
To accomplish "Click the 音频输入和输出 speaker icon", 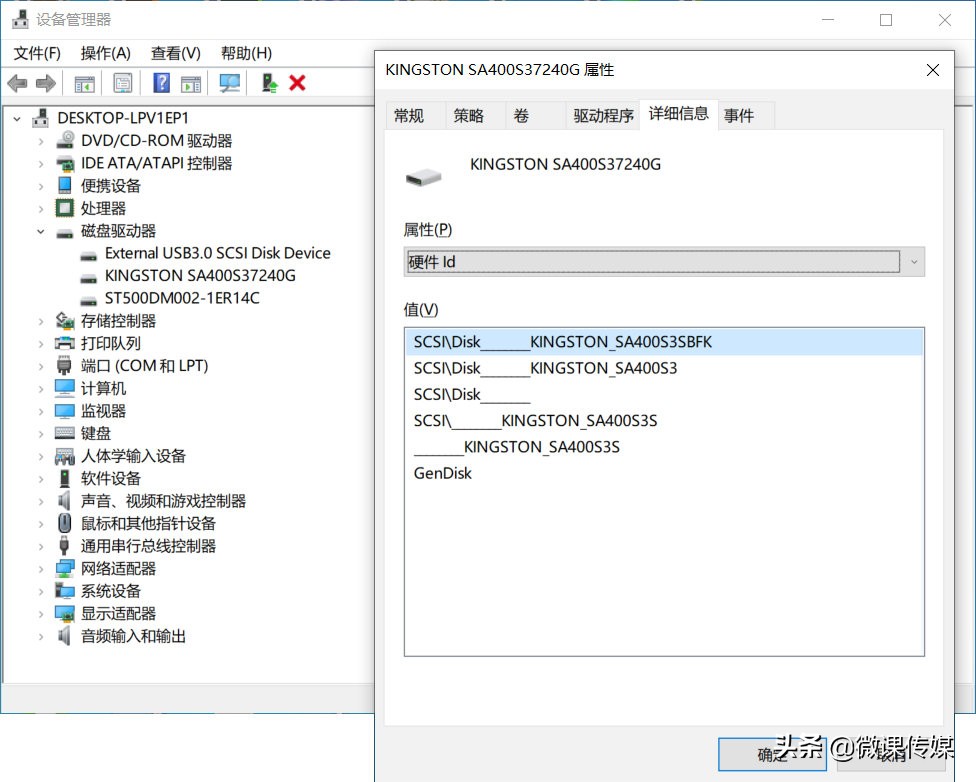I will 64,636.
